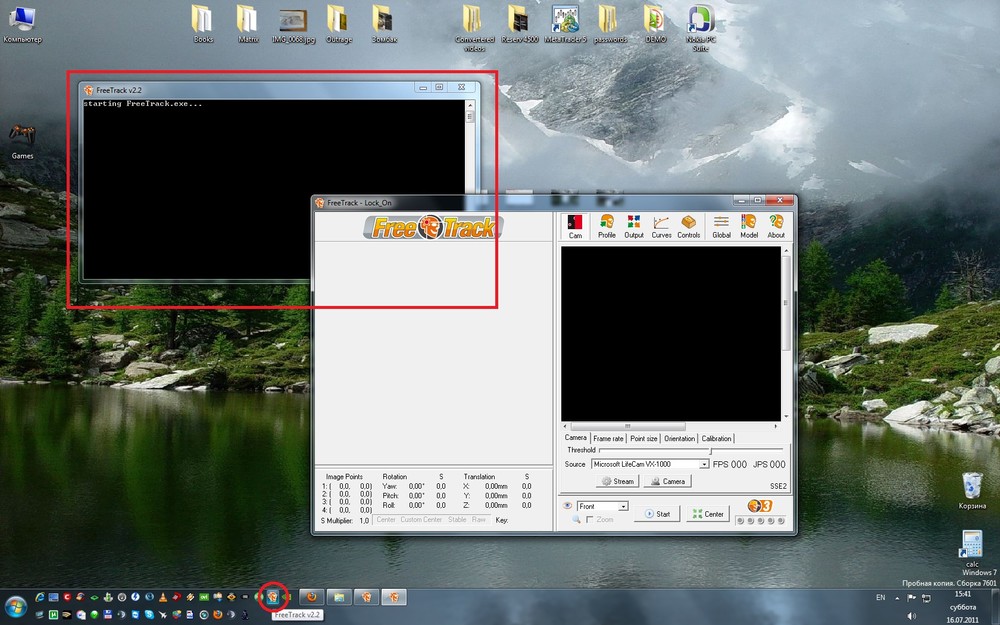Click the EN language indicator

tap(881, 598)
